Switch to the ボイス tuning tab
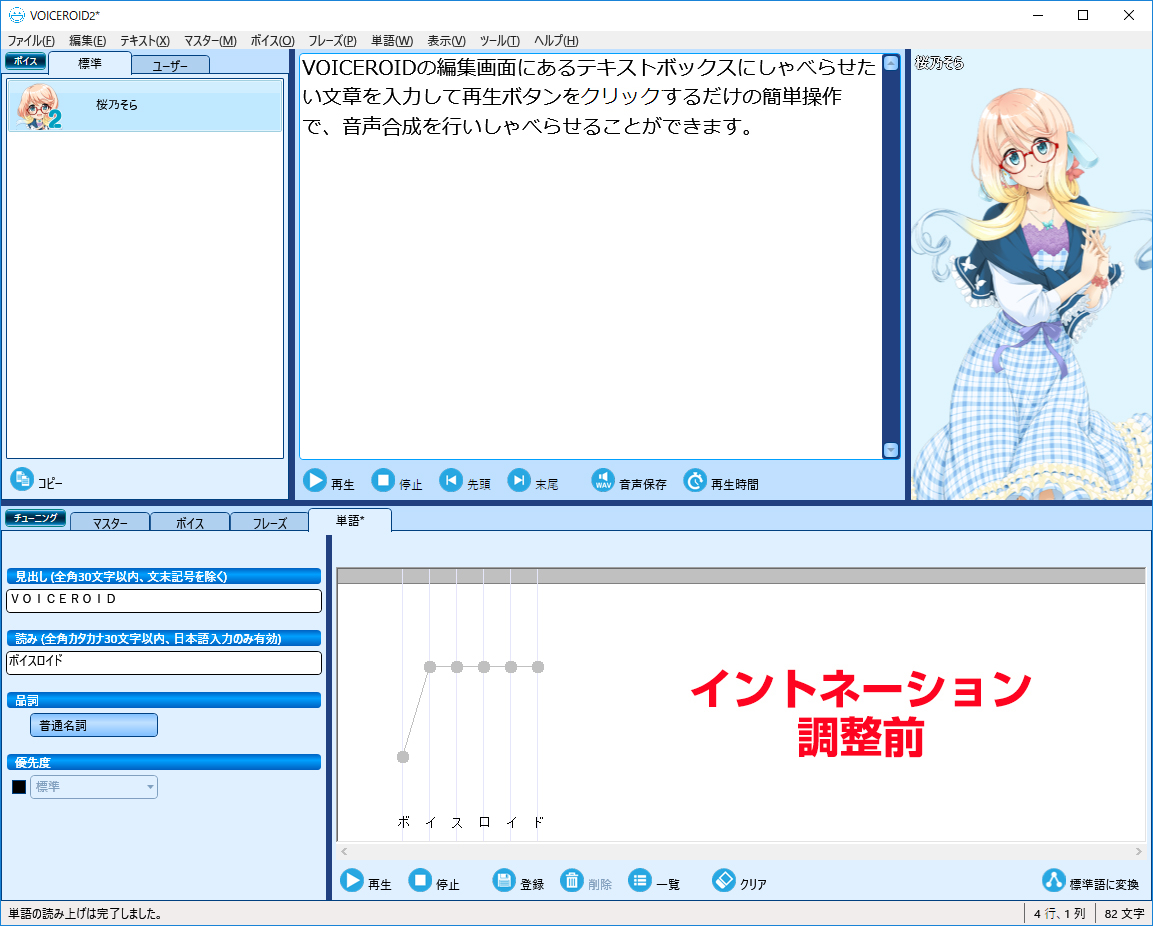This screenshot has height=927, width=1153. [190, 523]
